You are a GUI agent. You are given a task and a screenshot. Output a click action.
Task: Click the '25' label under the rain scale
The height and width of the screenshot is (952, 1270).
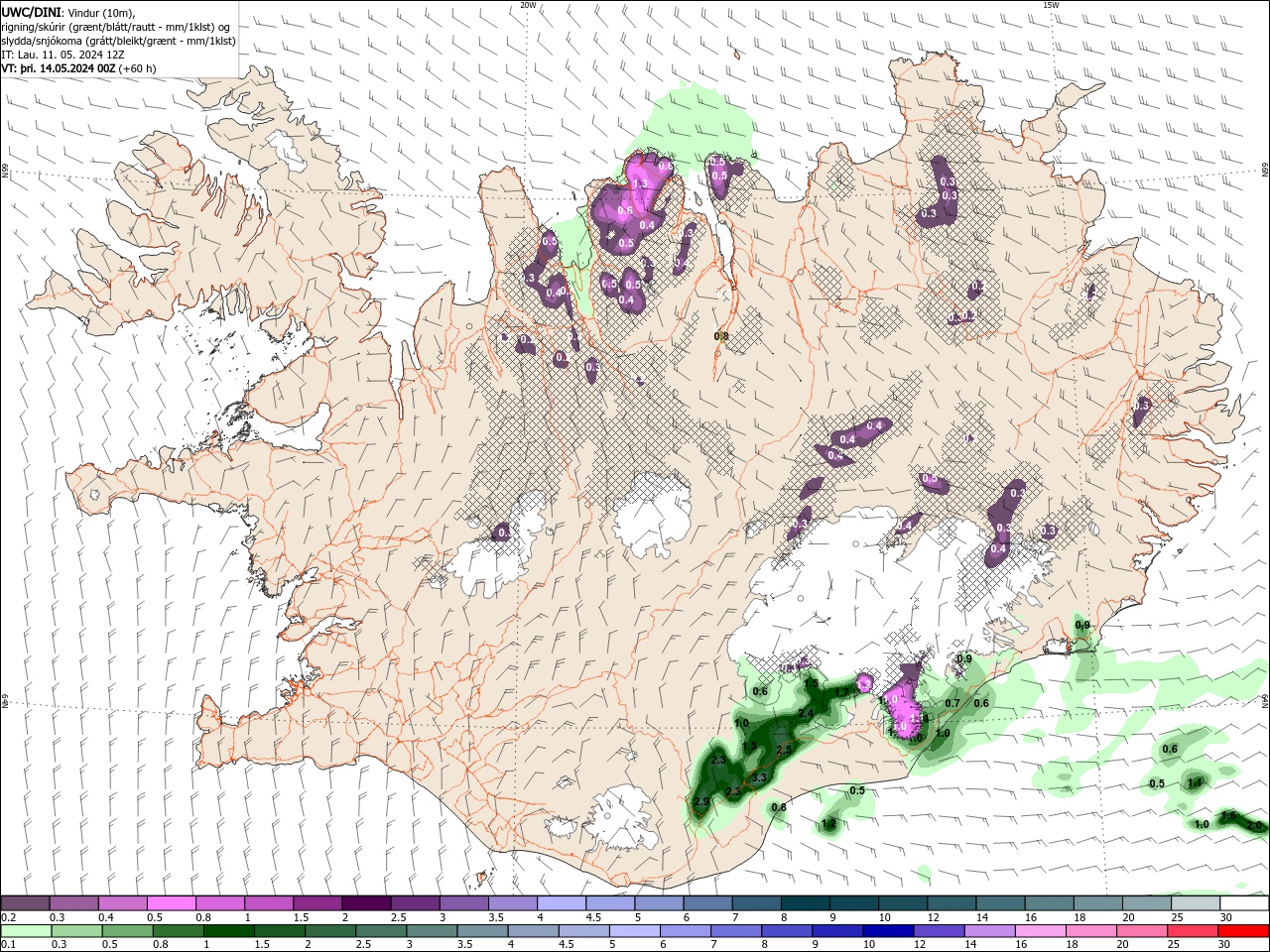pos(1173,945)
